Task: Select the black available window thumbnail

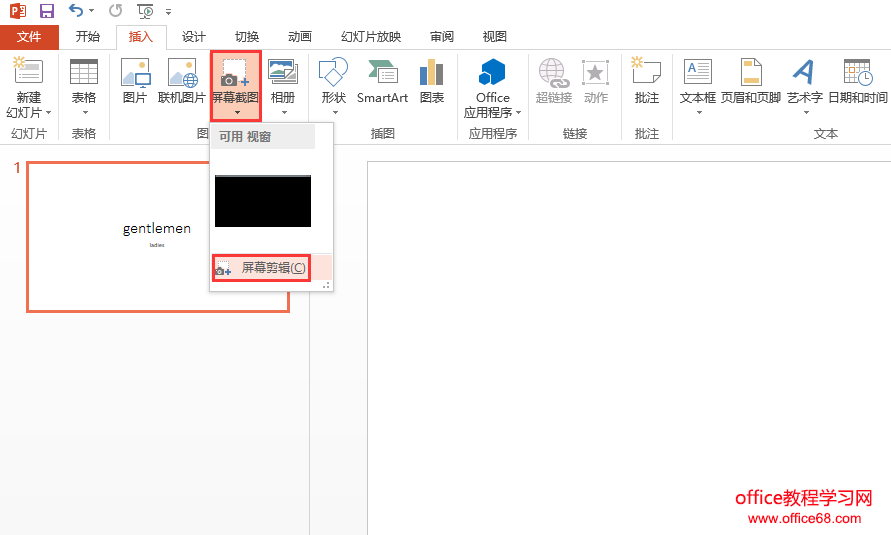Action: click(x=263, y=201)
